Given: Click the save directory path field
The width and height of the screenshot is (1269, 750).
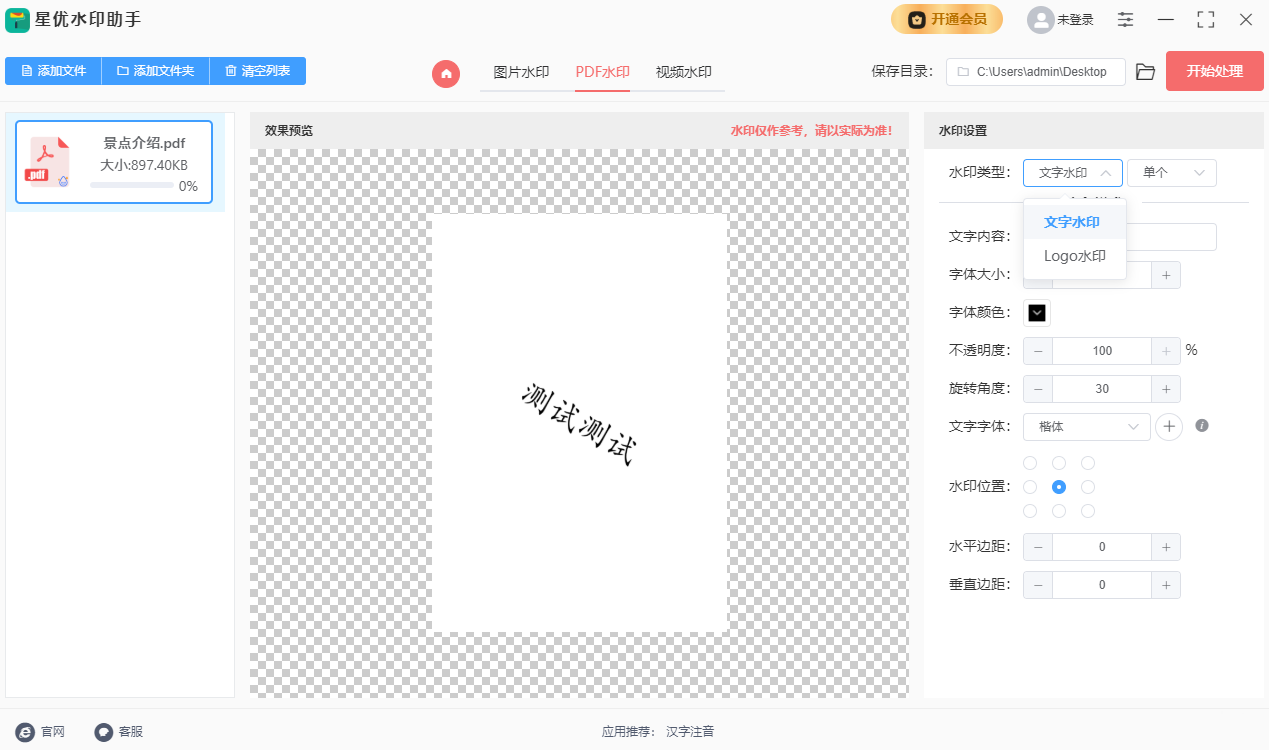Looking at the screenshot, I should coord(1036,72).
